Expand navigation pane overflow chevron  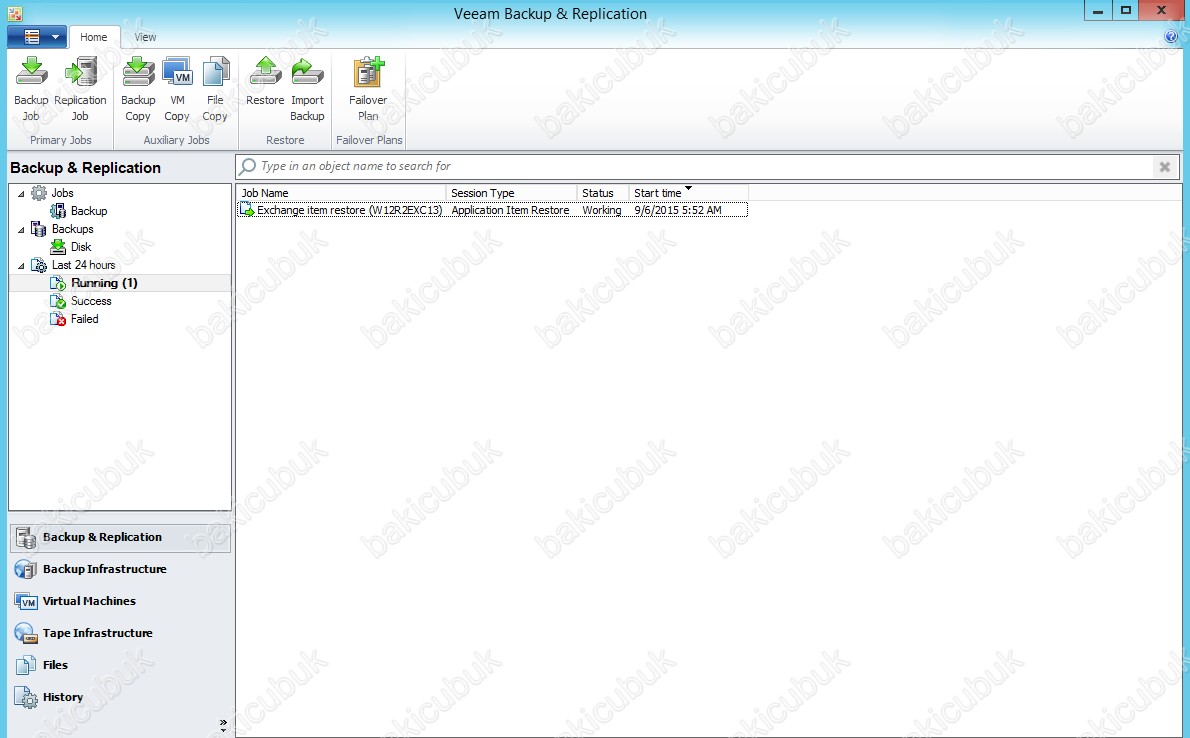[223, 726]
